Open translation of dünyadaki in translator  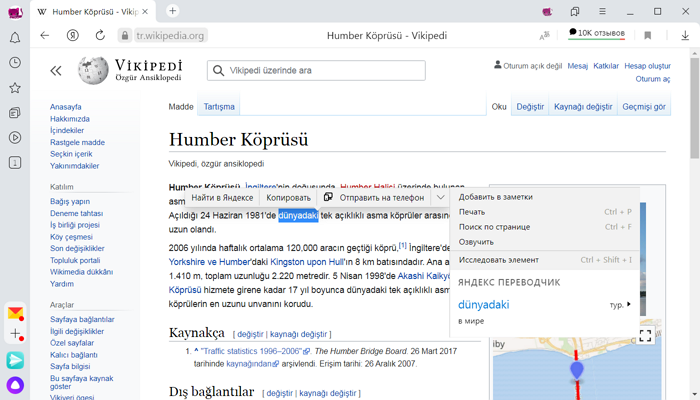483,305
